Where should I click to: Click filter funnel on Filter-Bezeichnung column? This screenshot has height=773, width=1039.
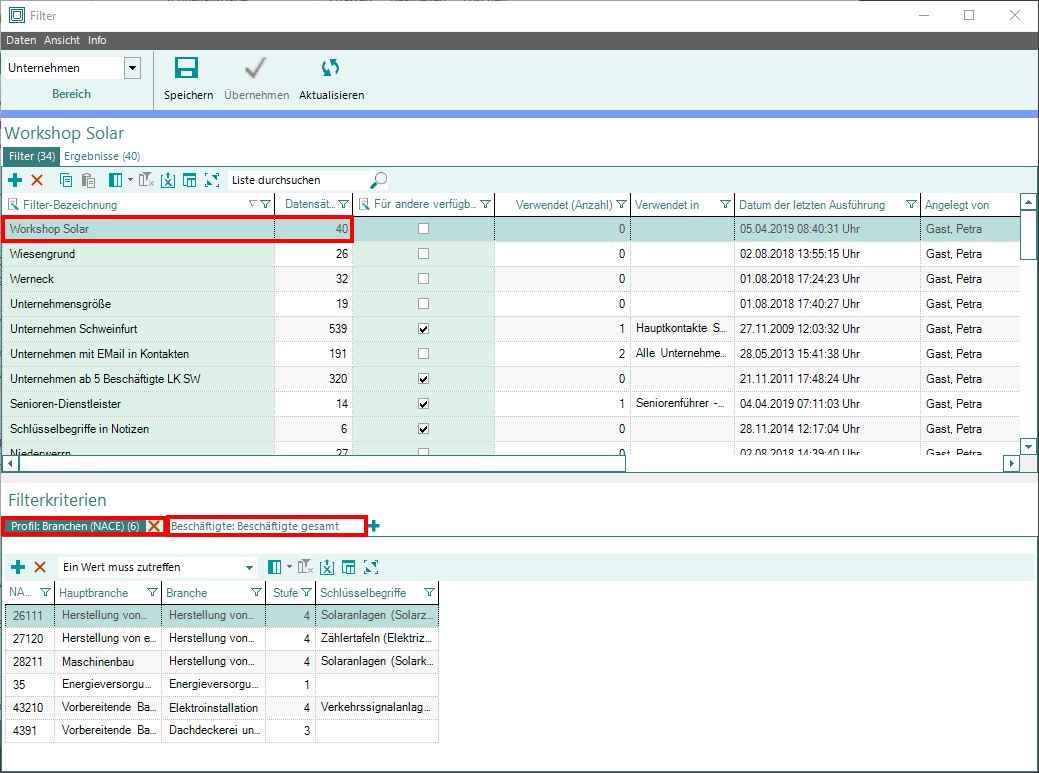266,205
